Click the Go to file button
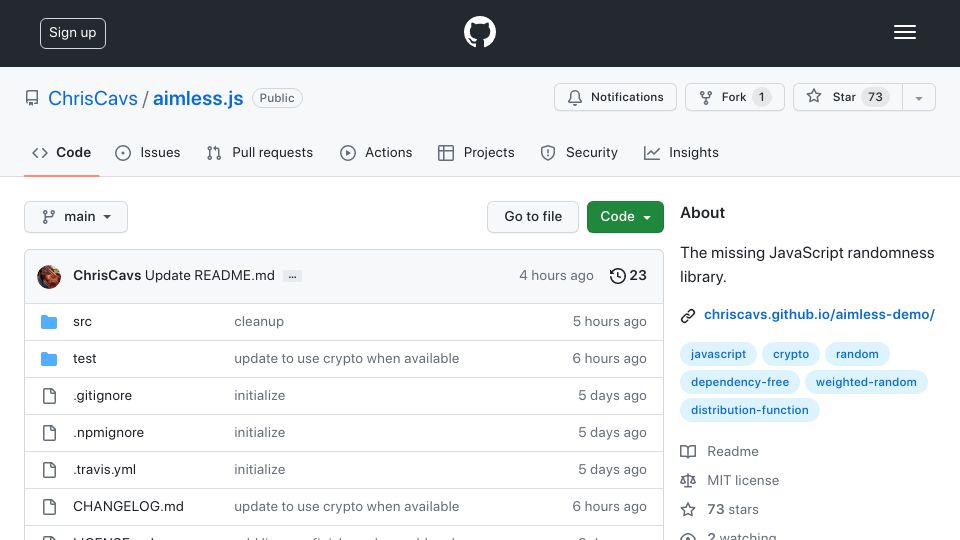The width and height of the screenshot is (960, 540). [533, 217]
